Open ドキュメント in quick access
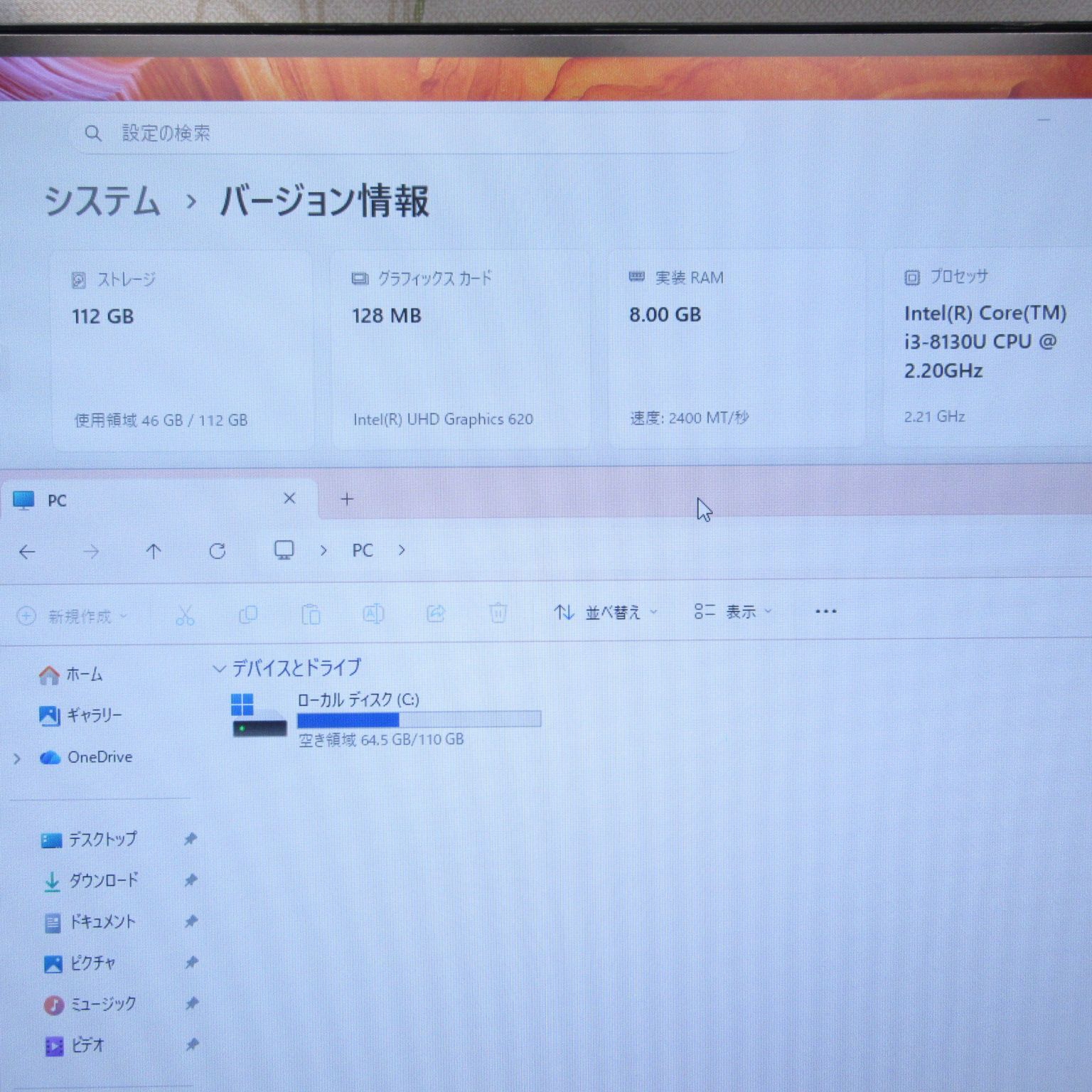This screenshot has width=1092, height=1092. click(90, 922)
